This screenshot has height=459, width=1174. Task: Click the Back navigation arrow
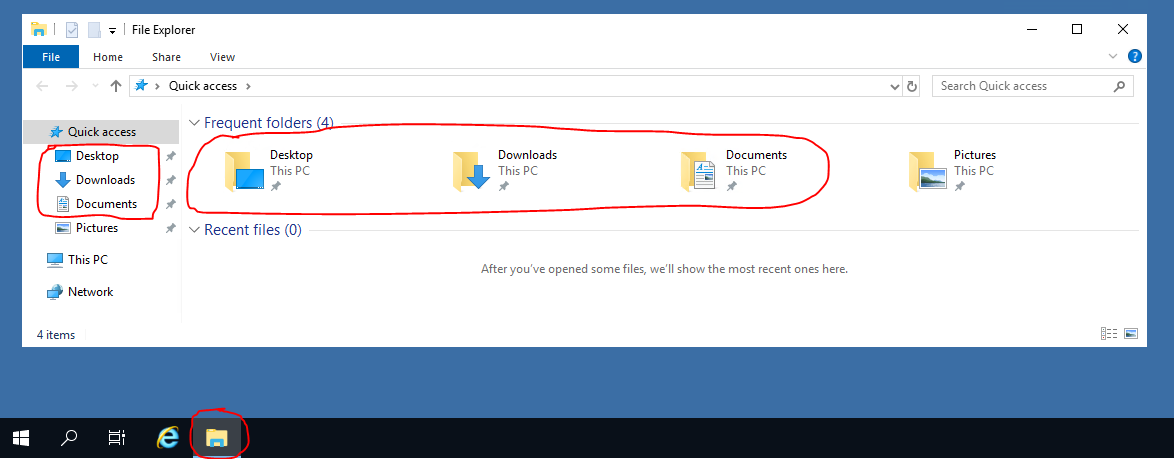[43, 86]
